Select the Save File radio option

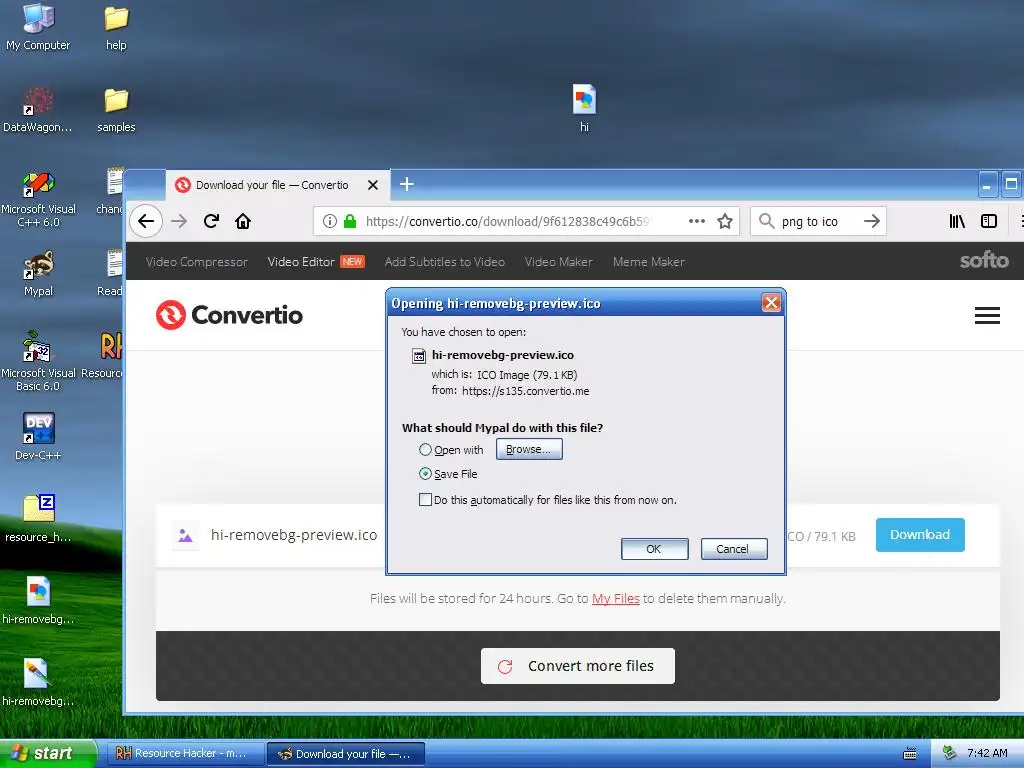click(425, 474)
